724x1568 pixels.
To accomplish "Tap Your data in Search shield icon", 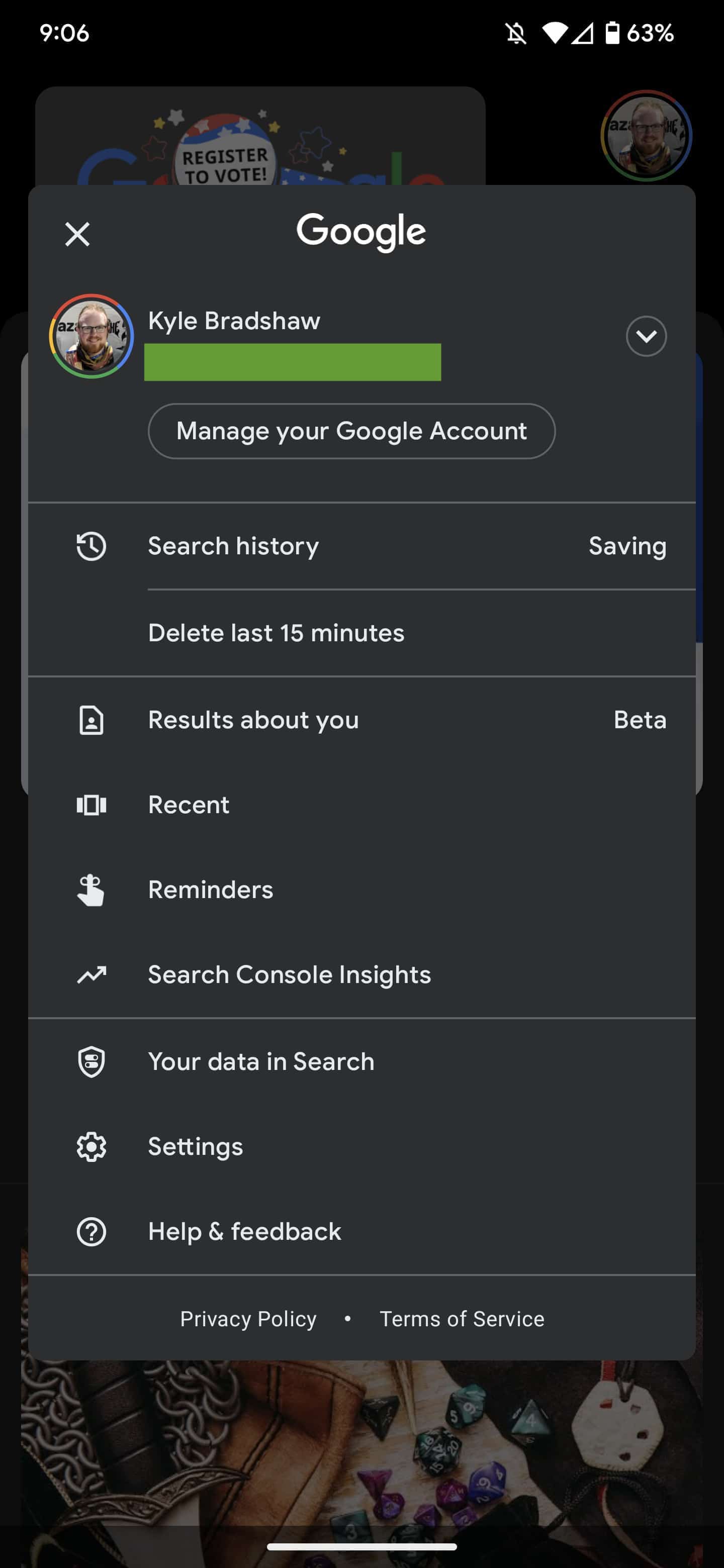I will 92,1061.
